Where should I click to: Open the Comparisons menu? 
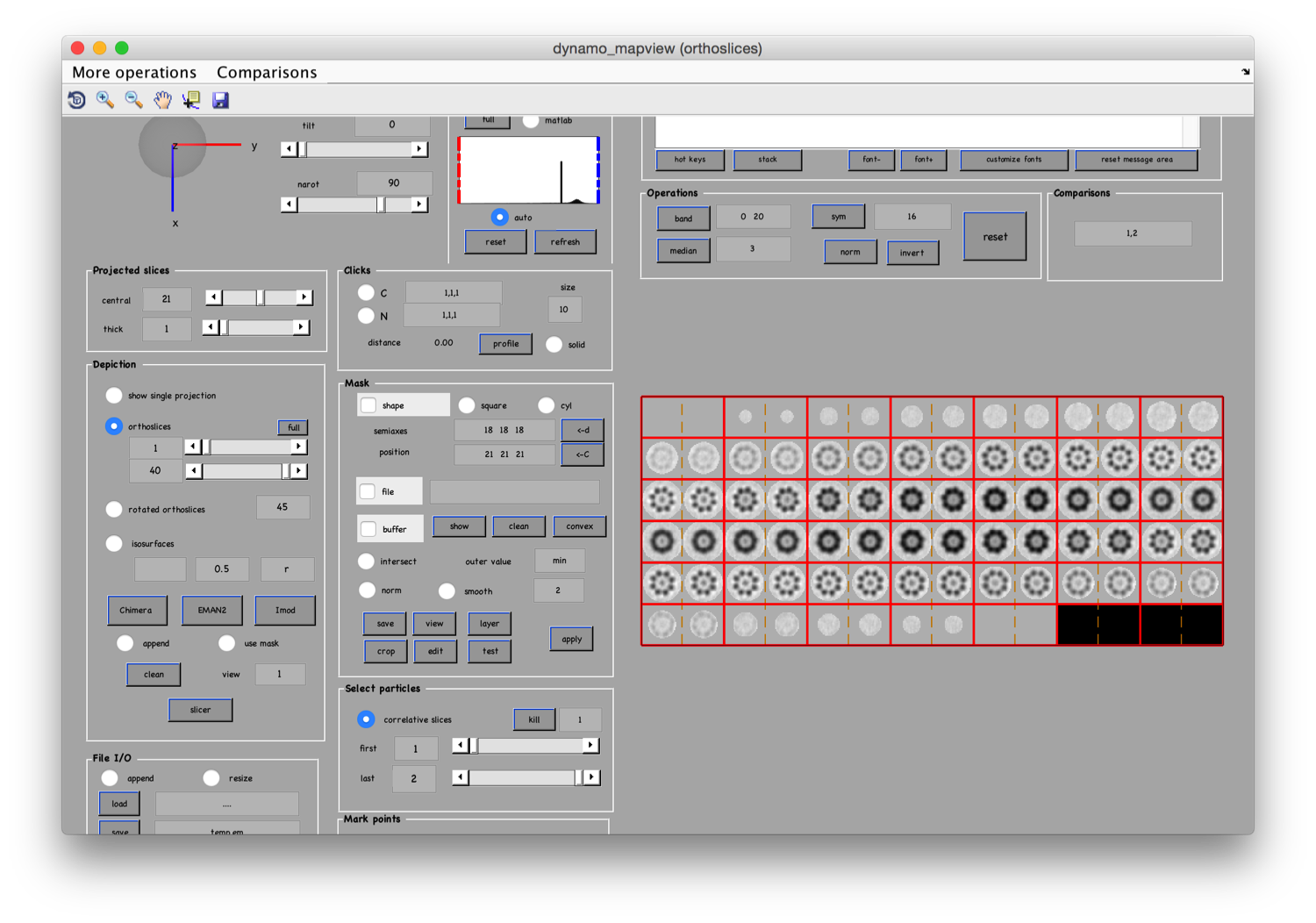(x=267, y=72)
